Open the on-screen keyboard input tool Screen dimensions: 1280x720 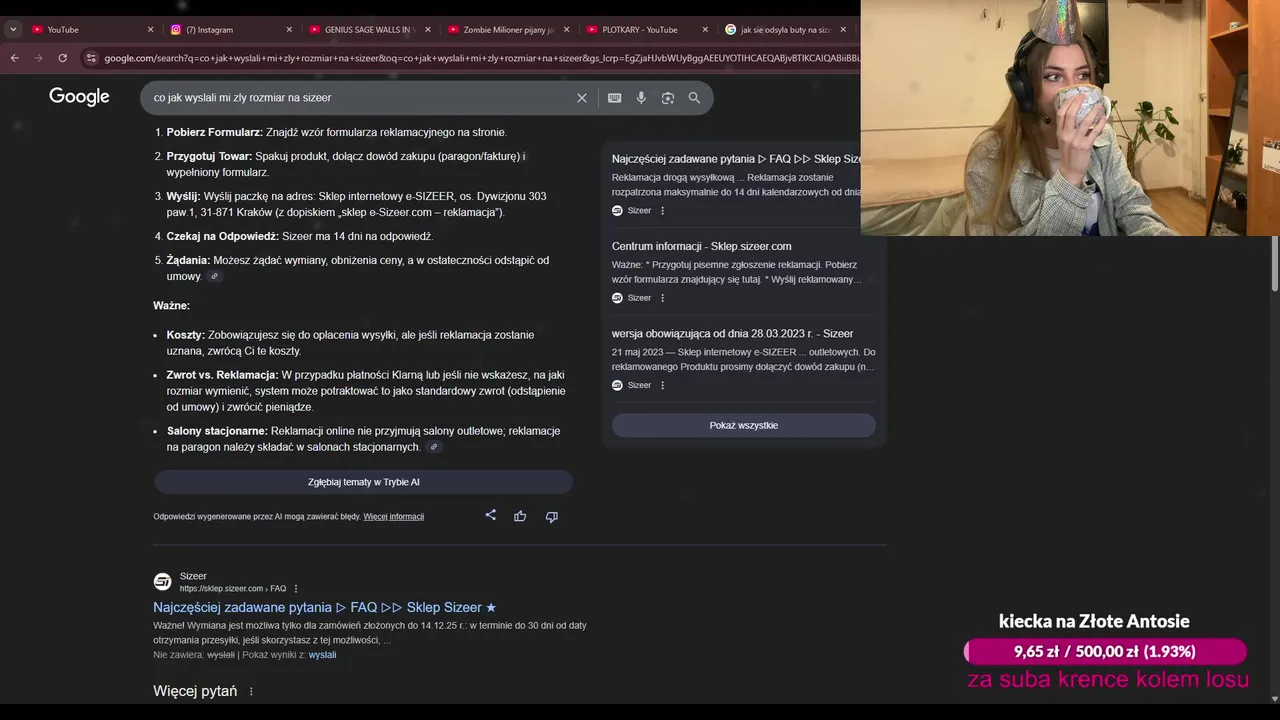coord(614,98)
